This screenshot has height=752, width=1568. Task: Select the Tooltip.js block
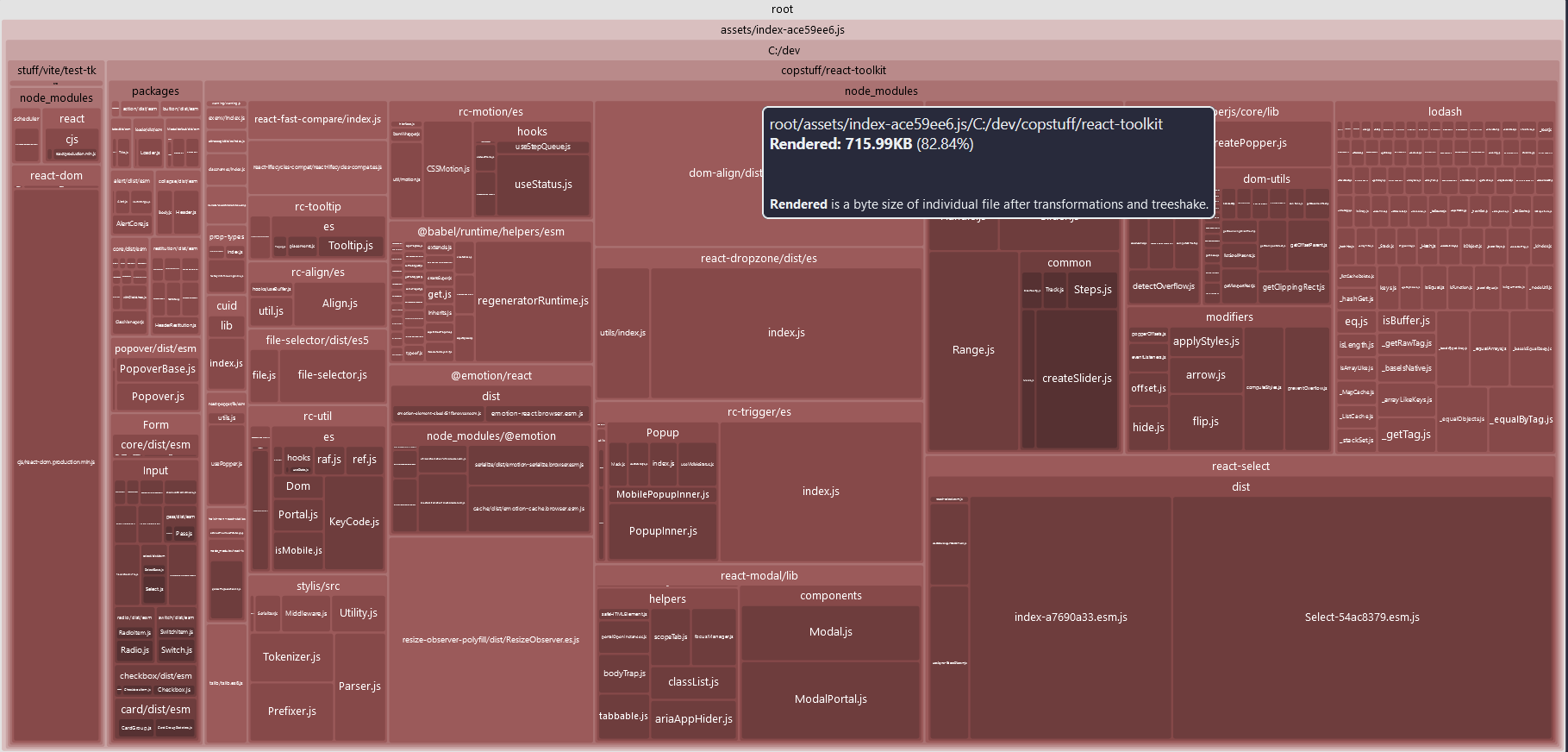coord(351,246)
